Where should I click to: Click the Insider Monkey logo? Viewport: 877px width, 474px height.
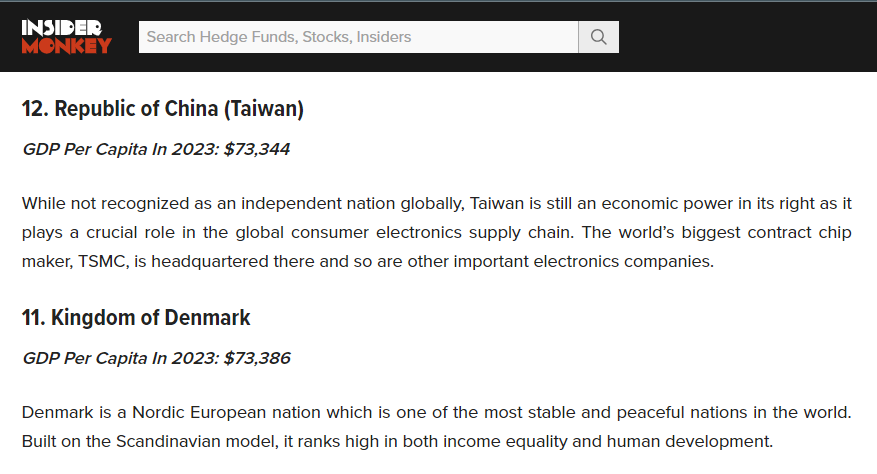(x=67, y=36)
